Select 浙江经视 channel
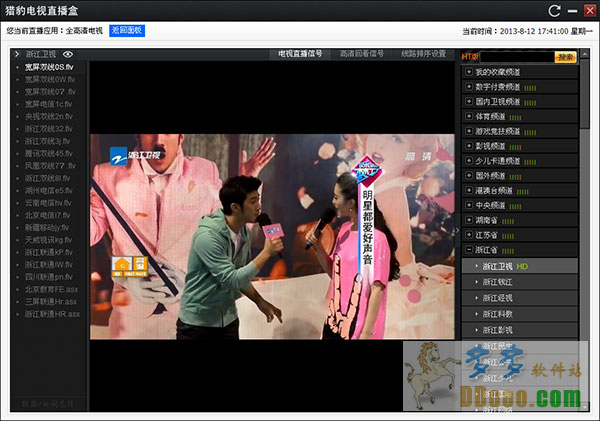The height and width of the screenshot is (421, 600). click(520, 298)
